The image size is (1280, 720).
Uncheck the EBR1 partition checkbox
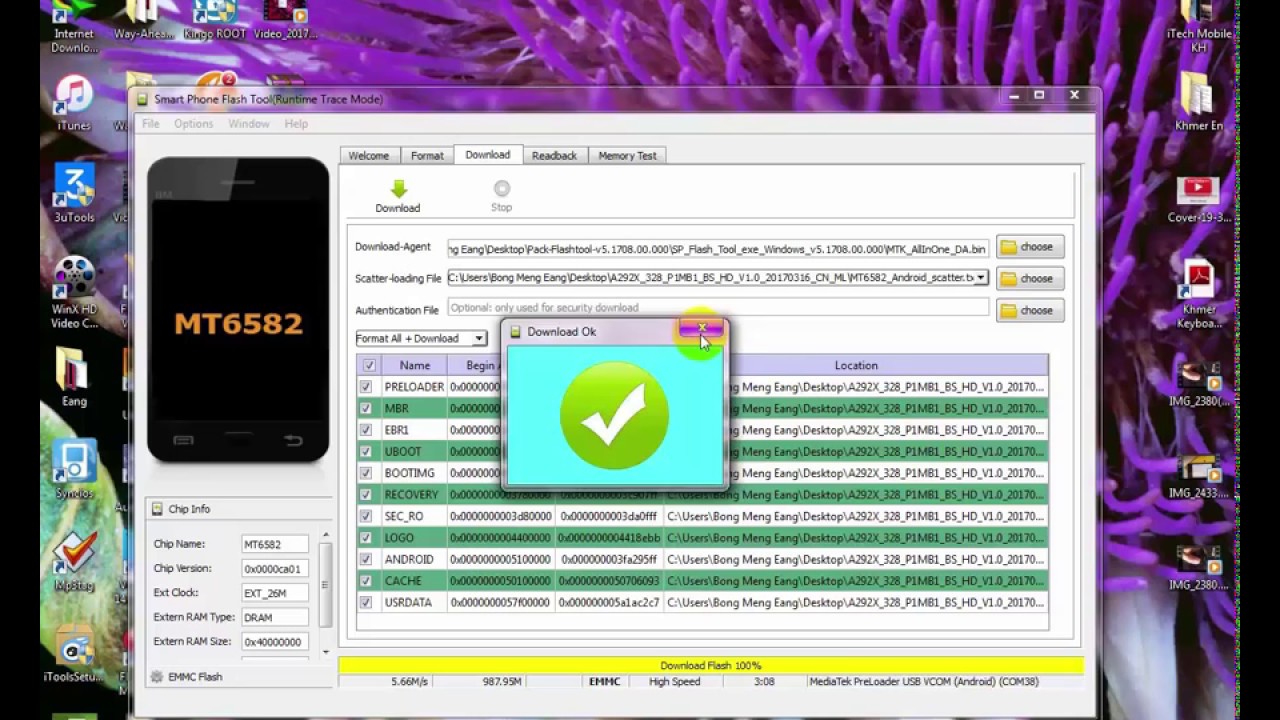pyautogui.click(x=366, y=430)
